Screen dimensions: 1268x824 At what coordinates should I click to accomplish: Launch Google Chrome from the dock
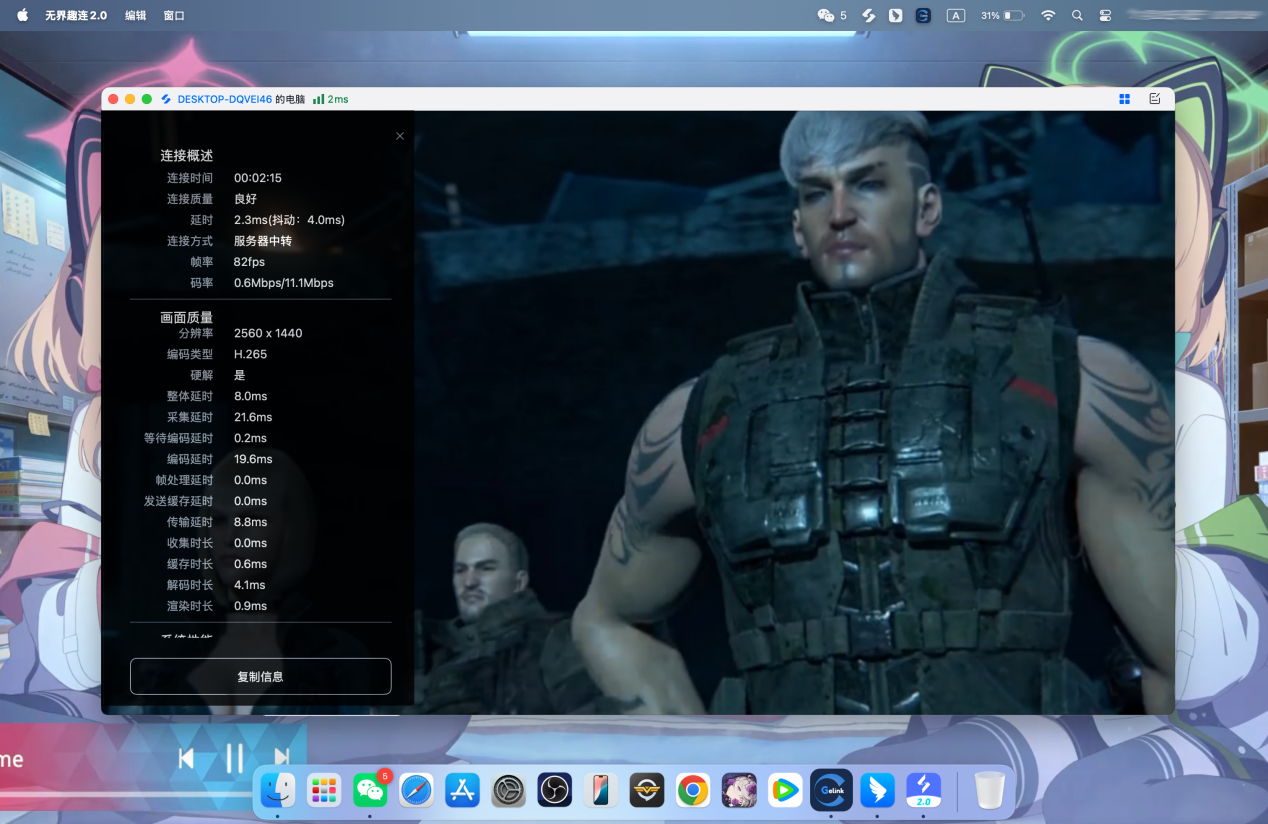(692, 790)
